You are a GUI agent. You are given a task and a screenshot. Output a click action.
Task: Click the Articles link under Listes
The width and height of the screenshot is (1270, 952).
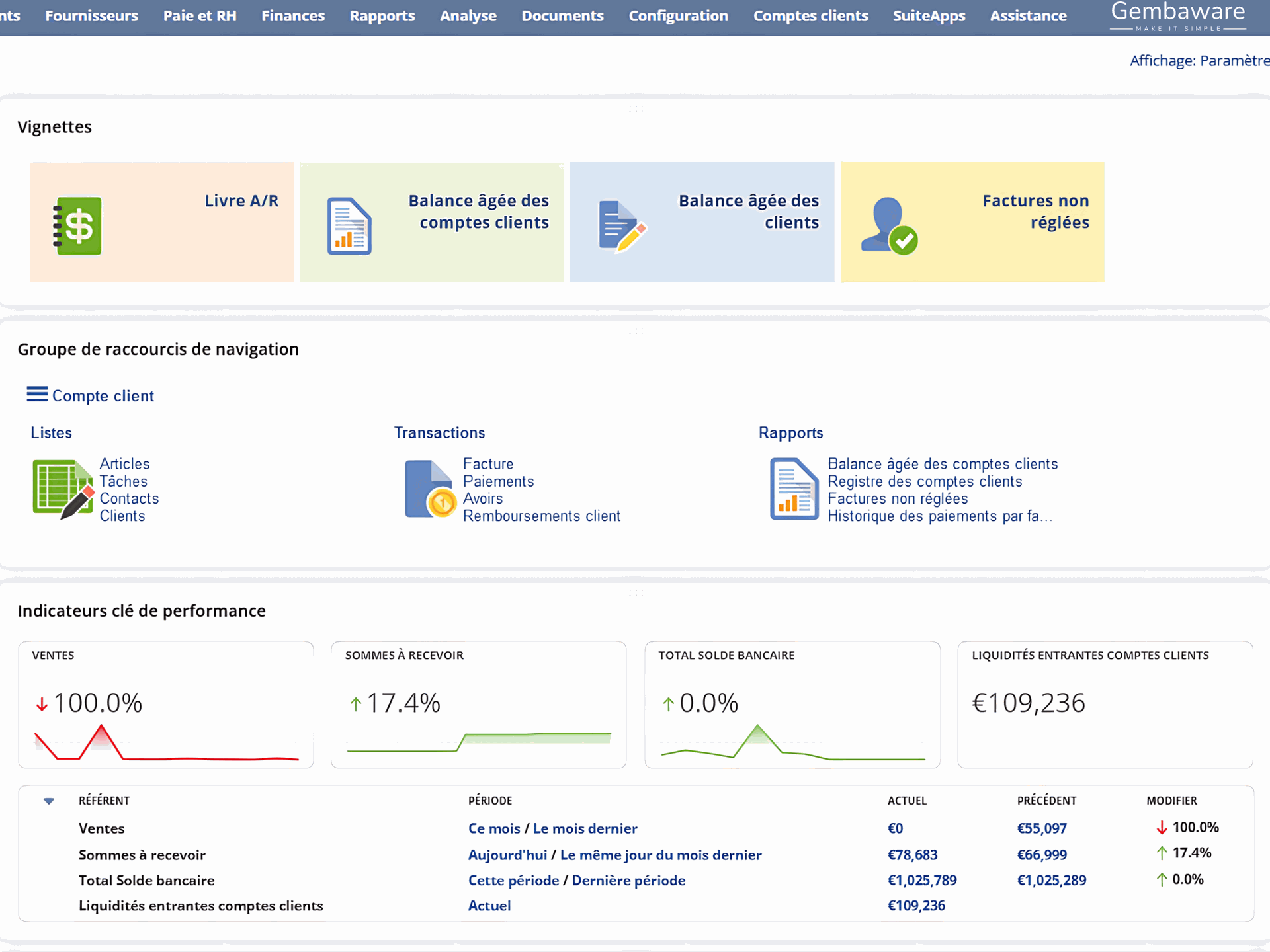pos(124,463)
